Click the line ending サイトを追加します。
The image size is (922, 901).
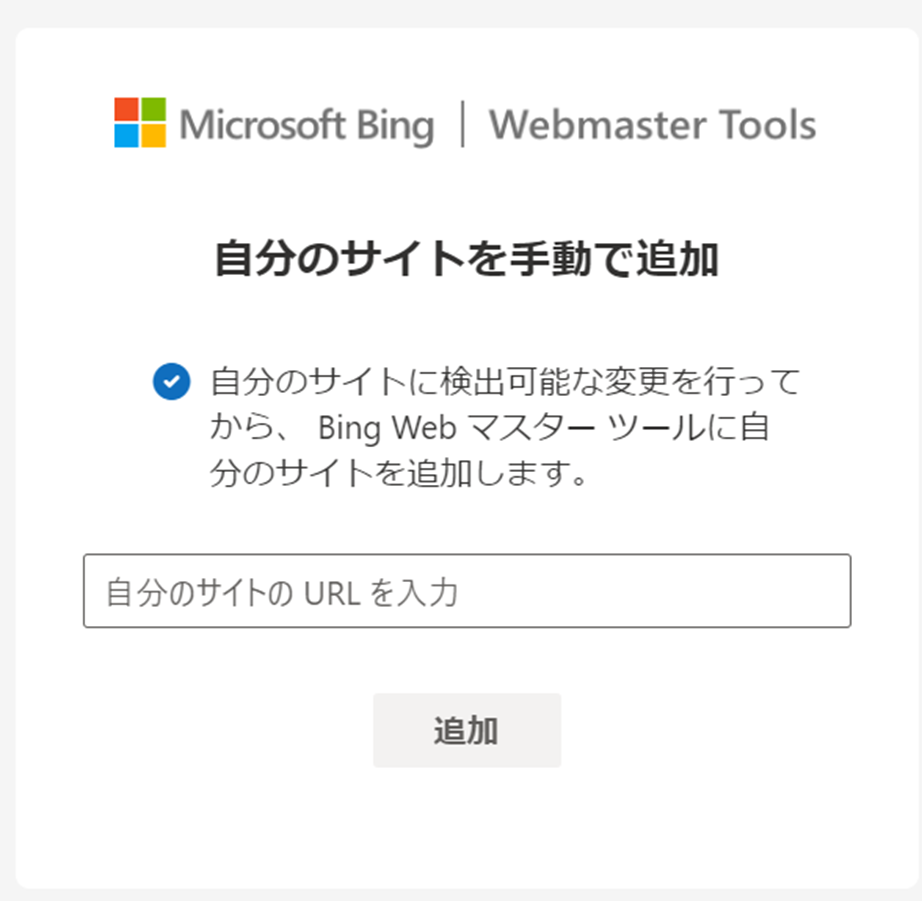click(x=399, y=473)
